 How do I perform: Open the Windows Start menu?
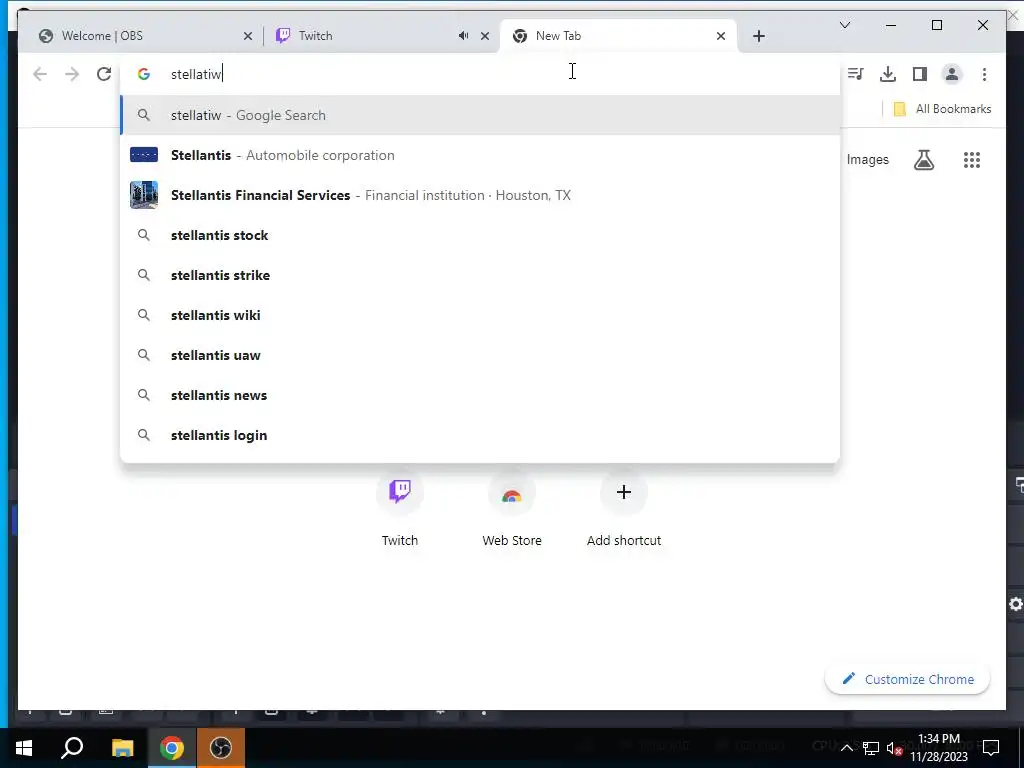point(24,748)
